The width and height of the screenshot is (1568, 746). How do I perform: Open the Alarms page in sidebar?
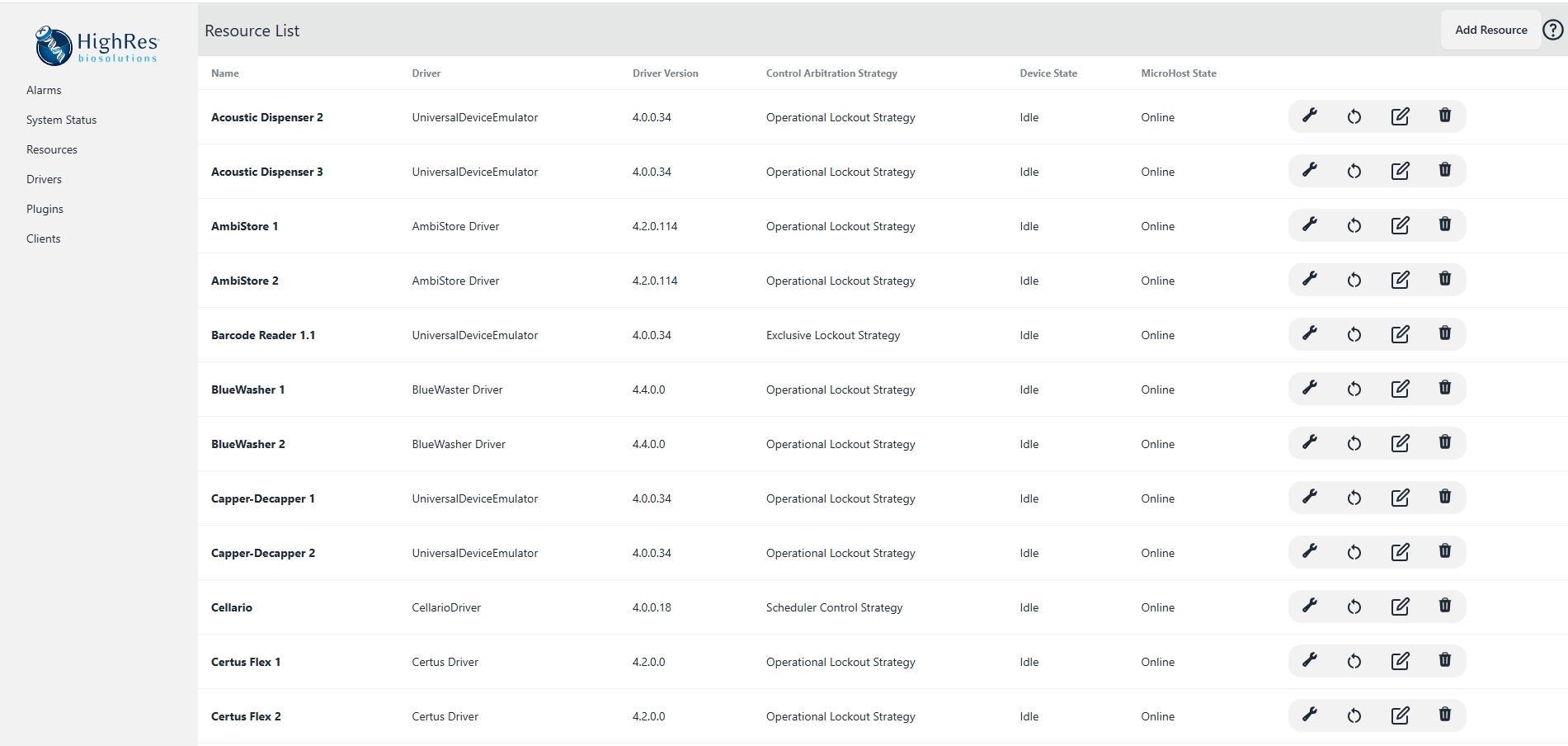tap(44, 90)
